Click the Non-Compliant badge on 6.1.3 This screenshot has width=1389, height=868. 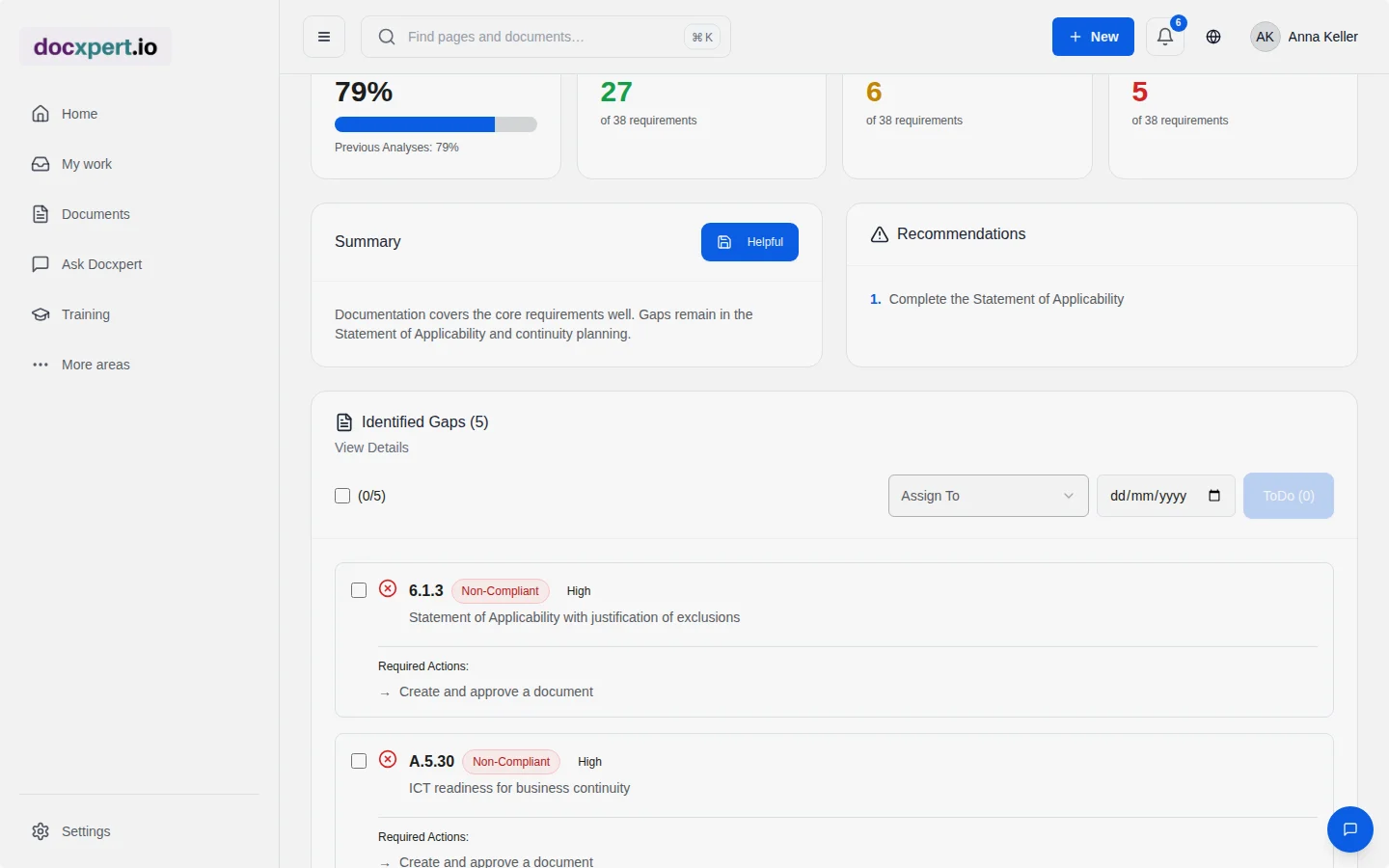click(x=500, y=591)
